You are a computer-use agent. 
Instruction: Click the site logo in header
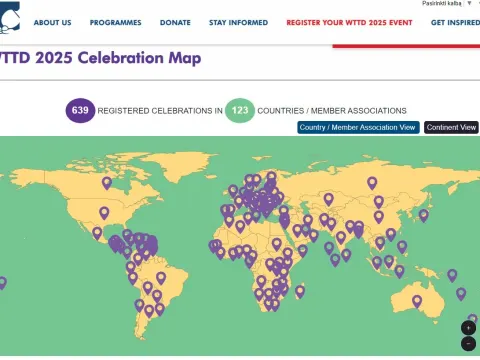point(9,17)
